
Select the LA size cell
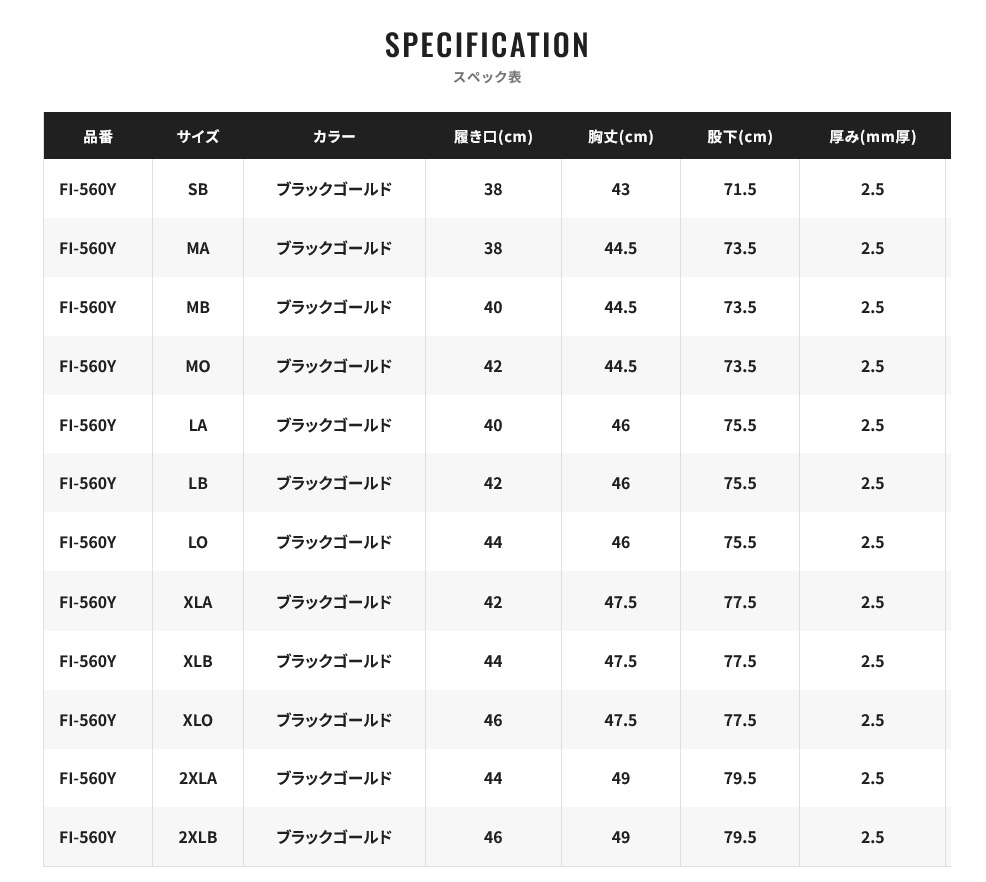(198, 426)
